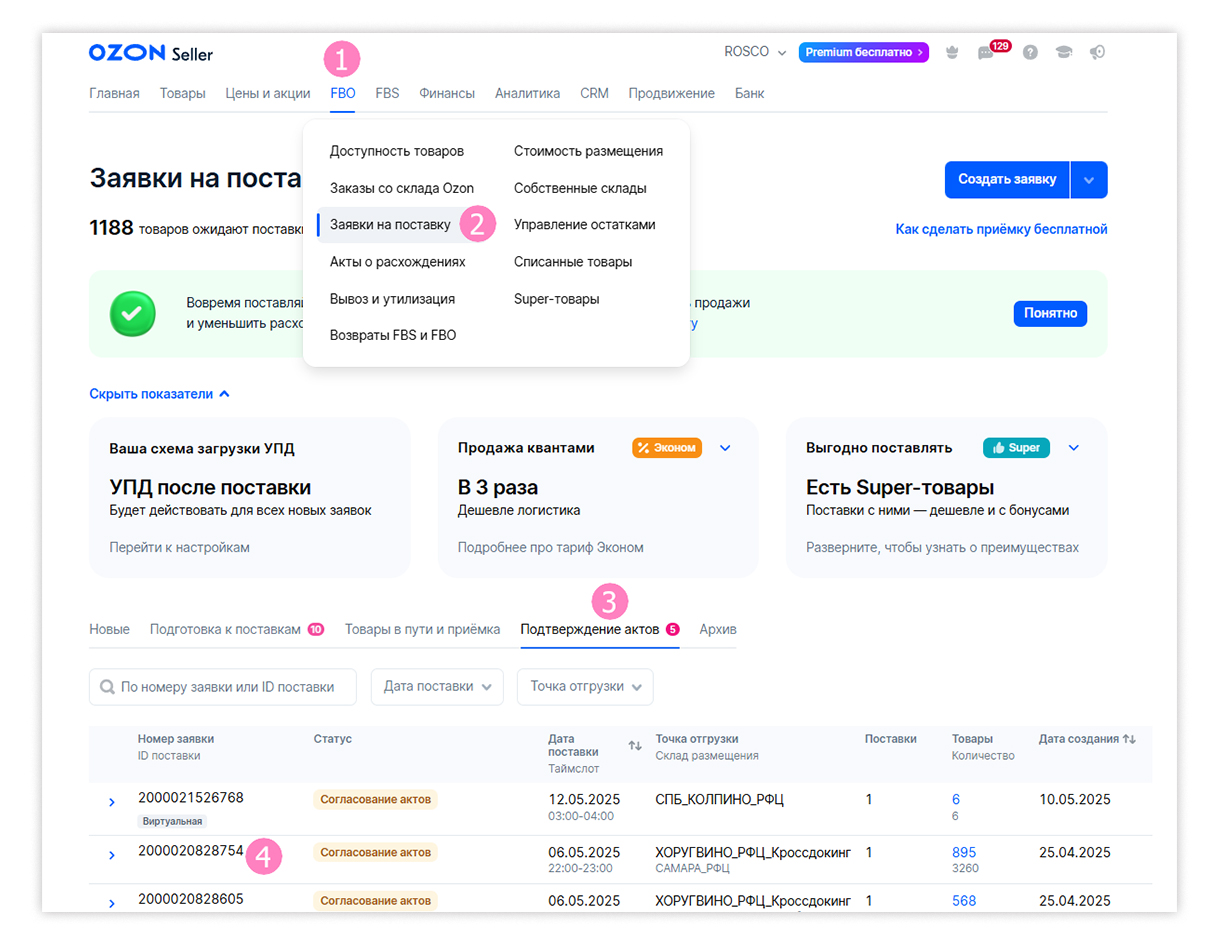
Task: Open the Точка отгрузки filter dropdown
Action: pyautogui.click(x=585, y=687)
